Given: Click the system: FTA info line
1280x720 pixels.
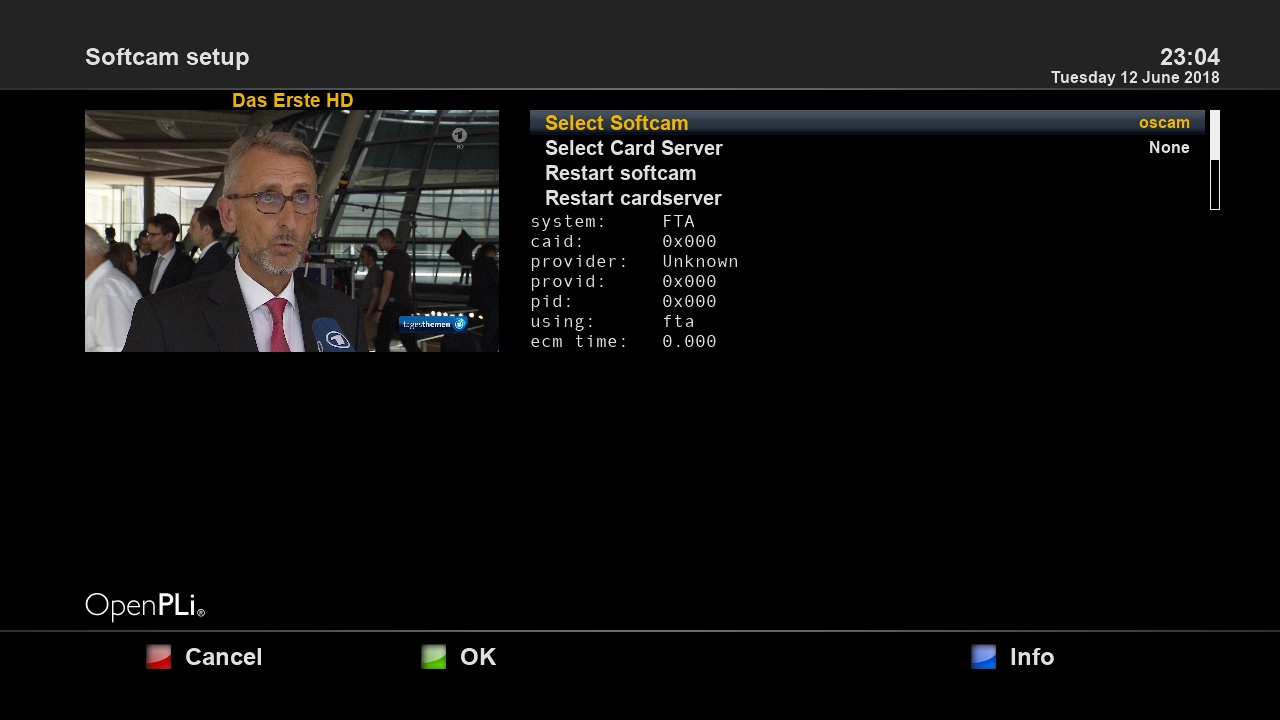Looking at the screenshot, I should [612, 221].
